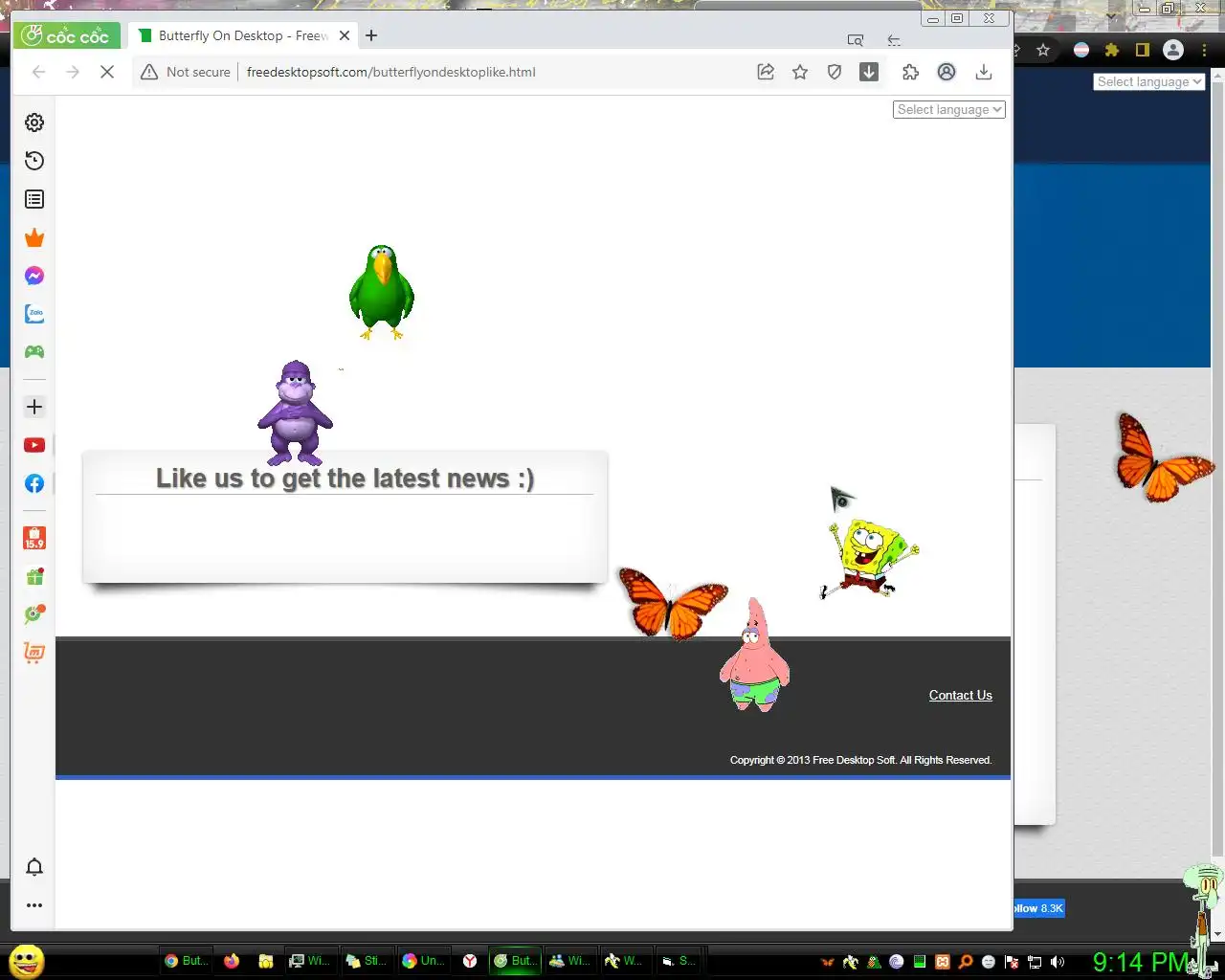
Task: Click the orange crown sidebar icon
Action: tap(34, 237)
